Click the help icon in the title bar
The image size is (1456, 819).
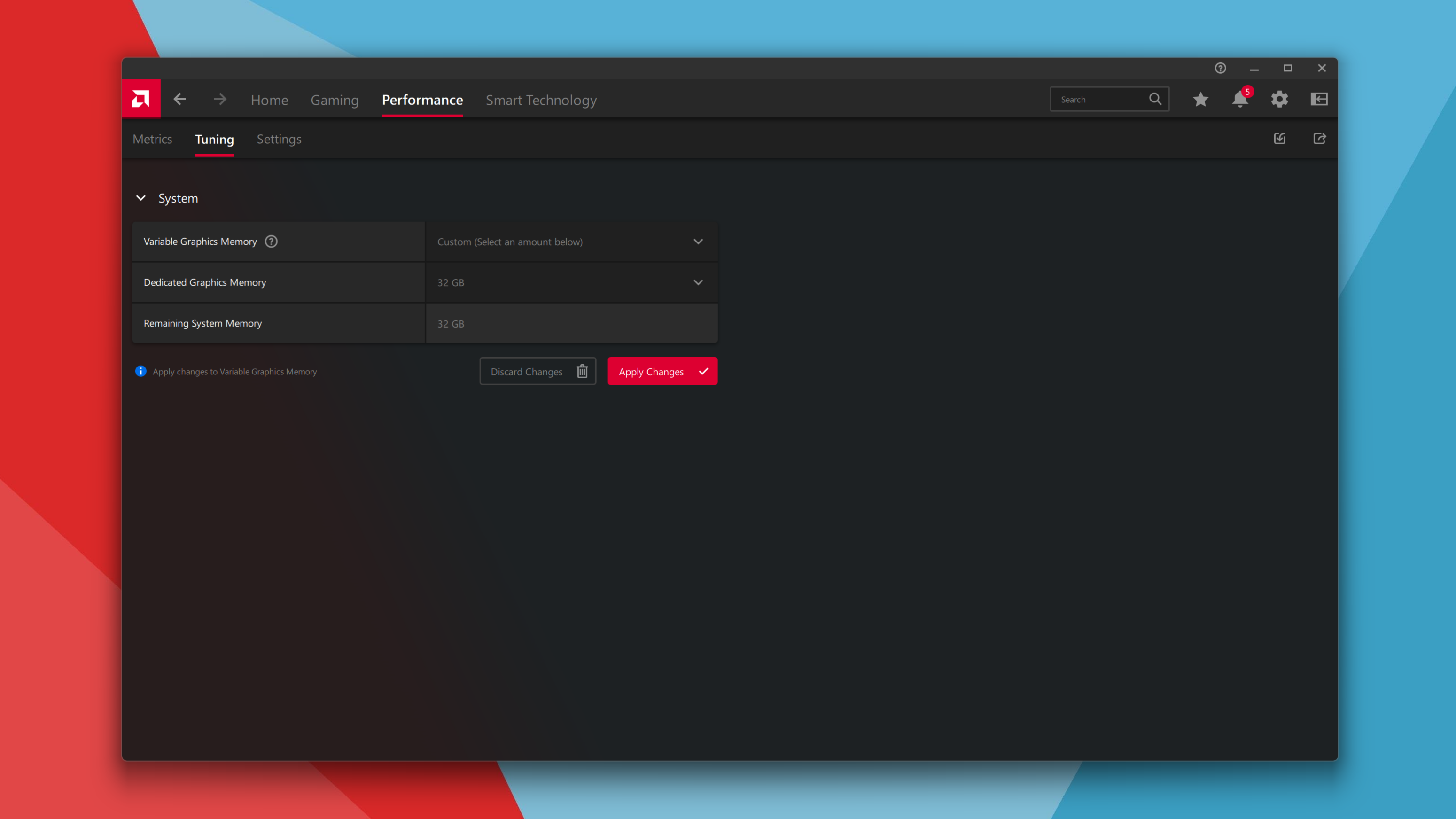(x=1220, y=69)
